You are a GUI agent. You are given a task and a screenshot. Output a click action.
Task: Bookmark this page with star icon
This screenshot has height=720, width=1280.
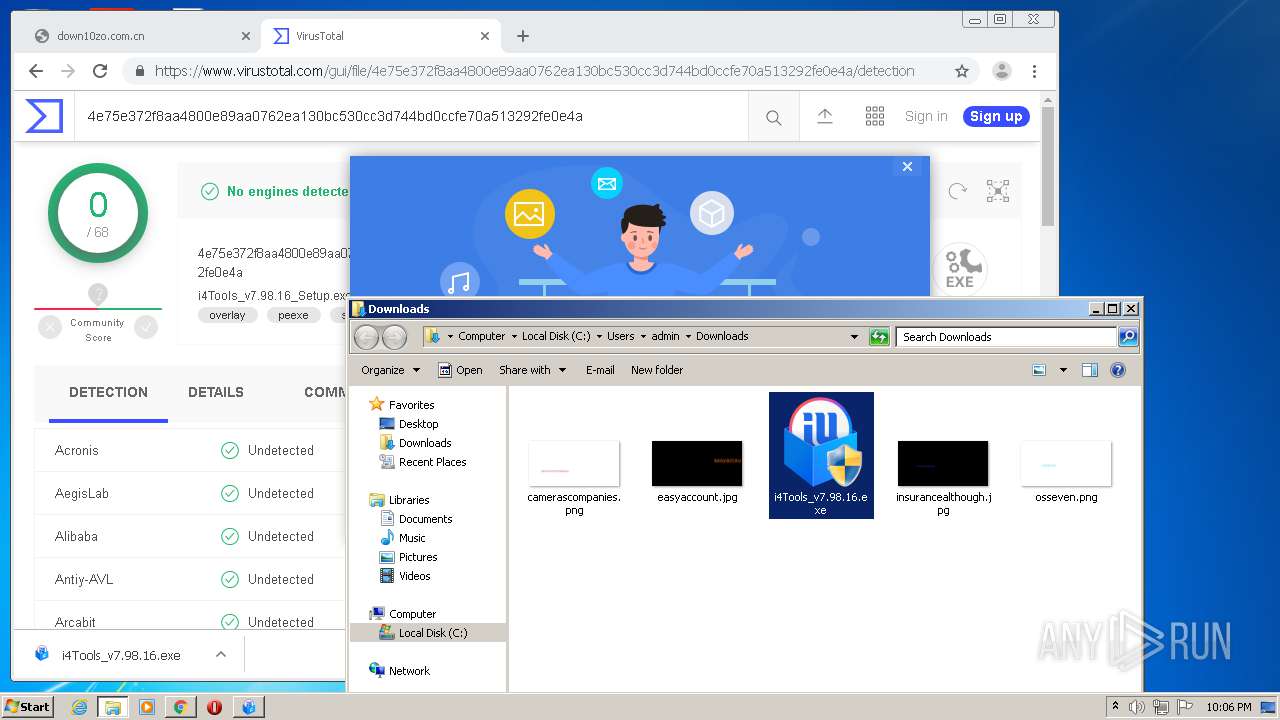pos(962,71)
